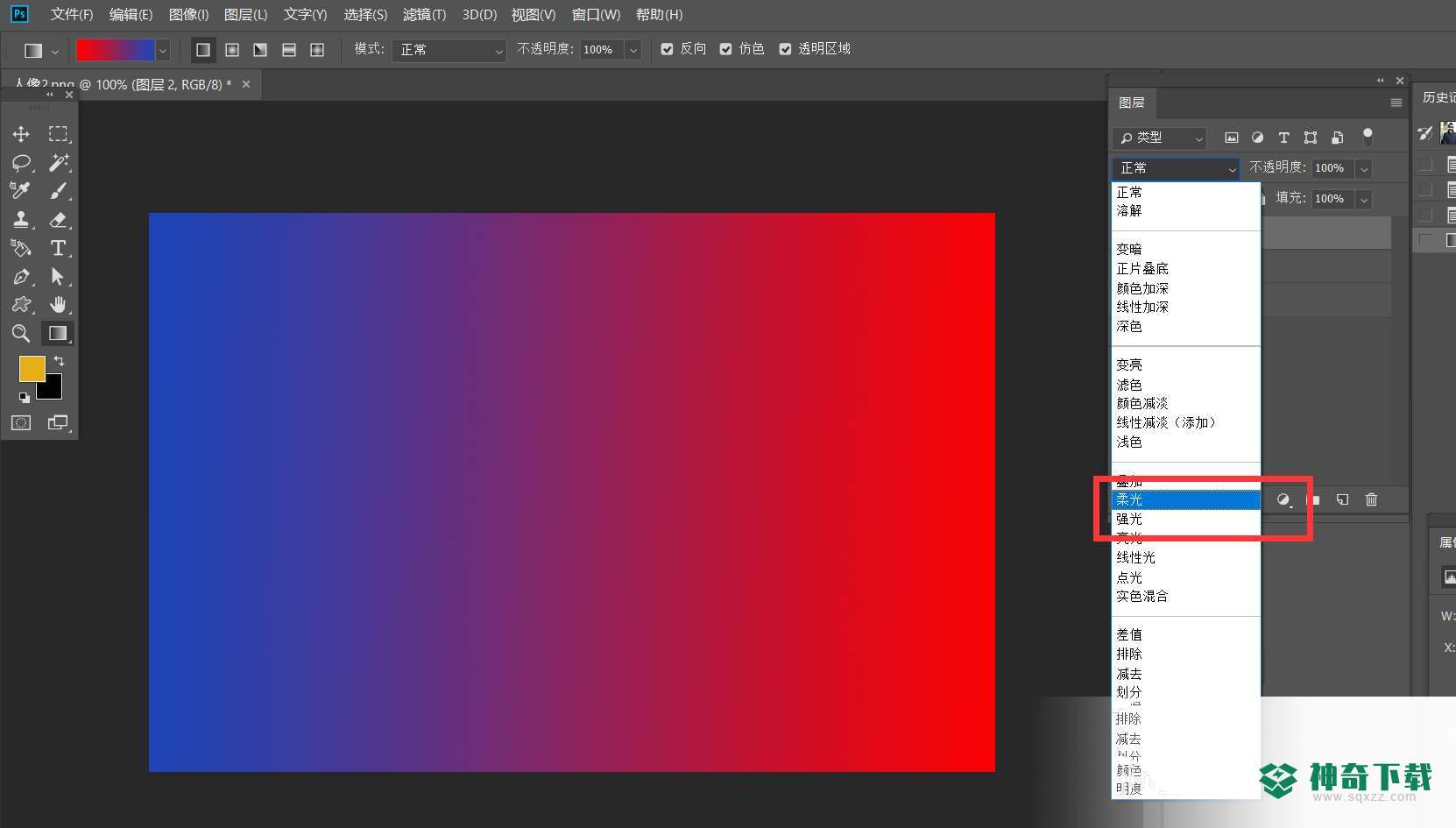This screenshot has width=1456, height=828.
Task: Toggle the layer filtering switch
Action: tap(1368, 136)
